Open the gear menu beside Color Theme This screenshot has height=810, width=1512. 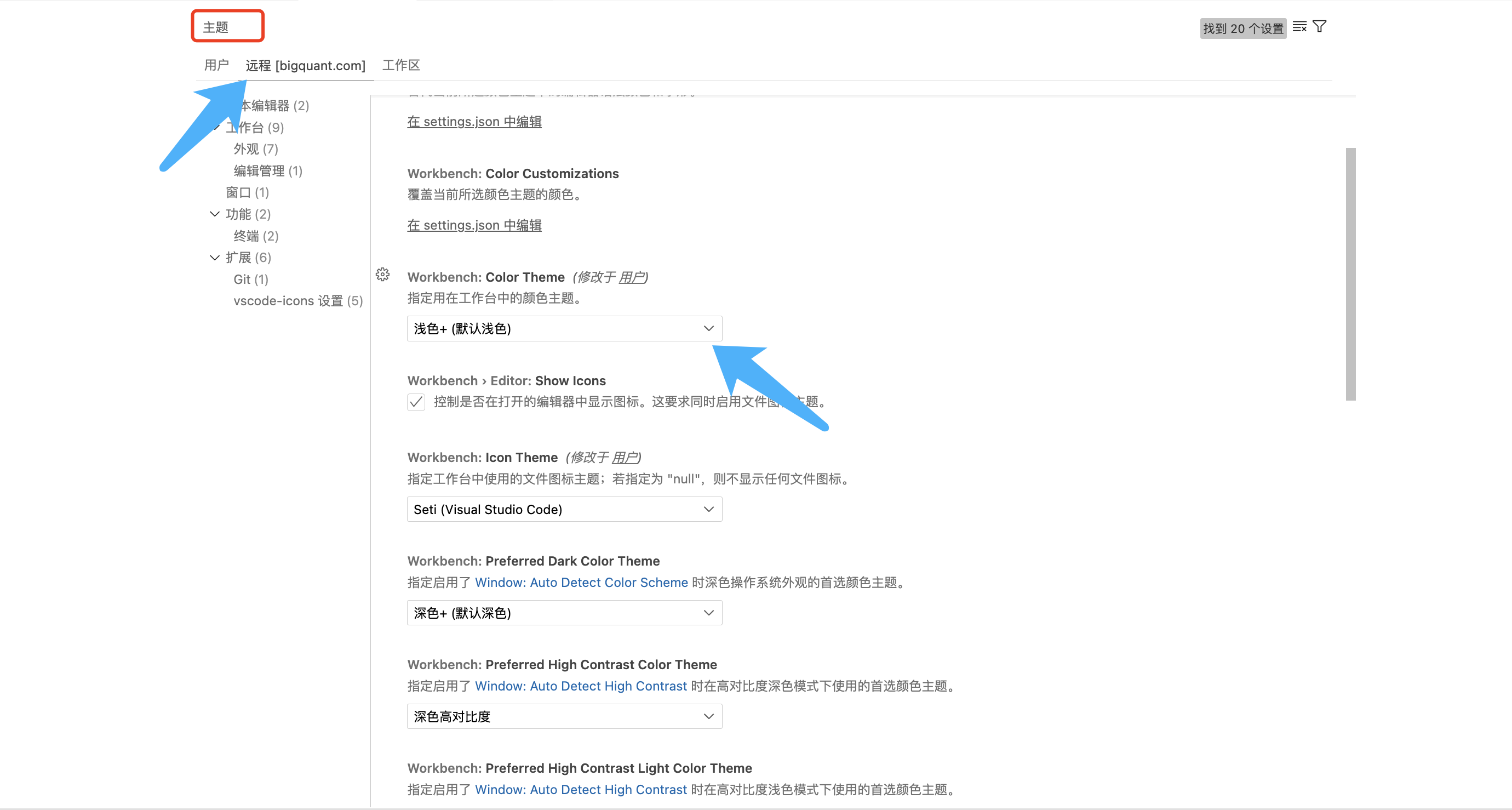click(x=383, y=275)
